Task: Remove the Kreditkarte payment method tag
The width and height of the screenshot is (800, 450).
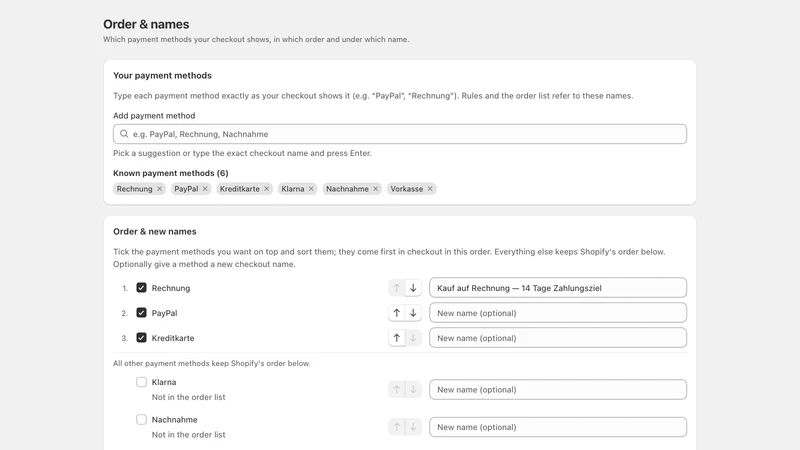Action: click(266, 189)
